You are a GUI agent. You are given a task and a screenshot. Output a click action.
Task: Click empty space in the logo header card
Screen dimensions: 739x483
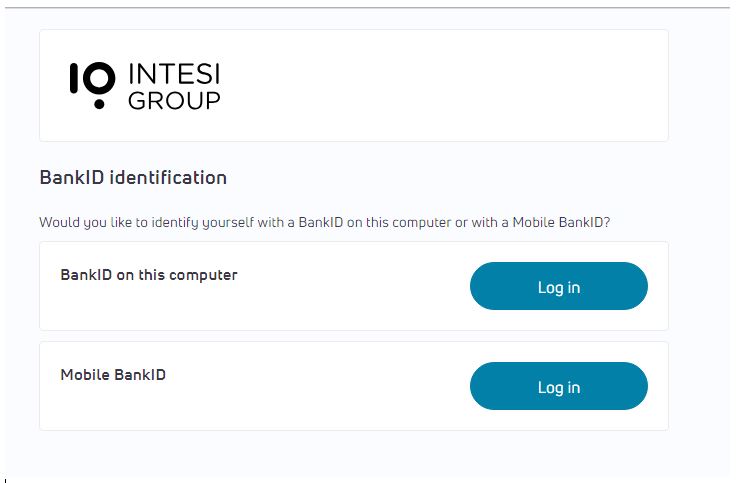[x=424, y=85]
